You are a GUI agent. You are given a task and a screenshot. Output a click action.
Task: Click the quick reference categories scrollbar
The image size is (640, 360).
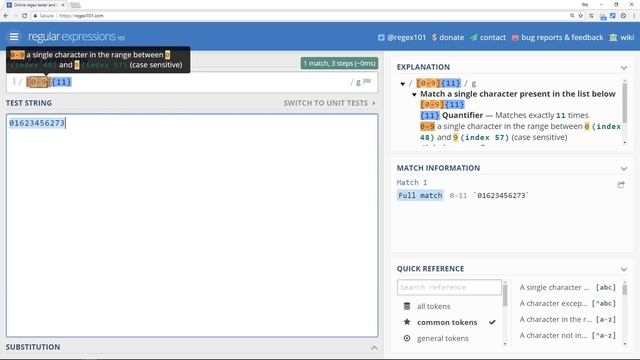click(x=505, y=296)
